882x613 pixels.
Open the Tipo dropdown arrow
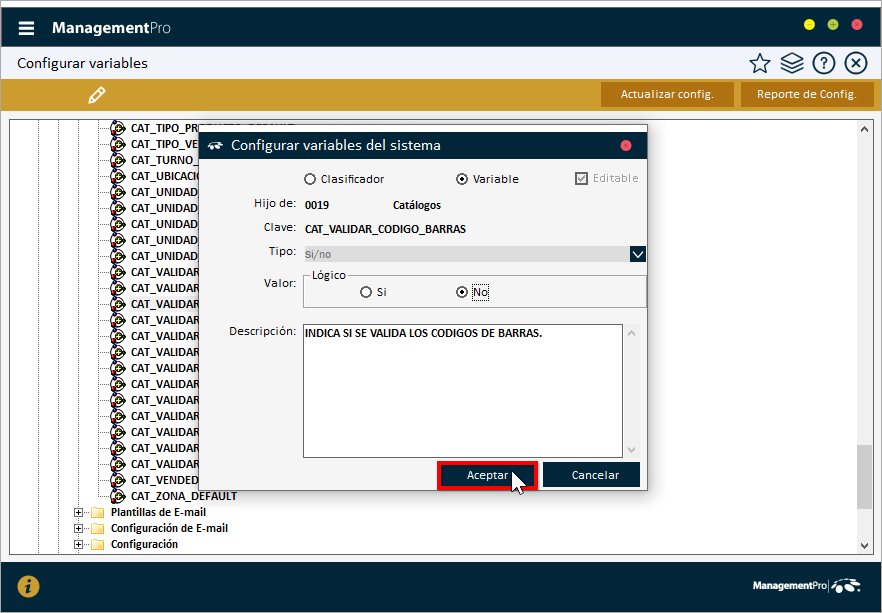point(637,254)
